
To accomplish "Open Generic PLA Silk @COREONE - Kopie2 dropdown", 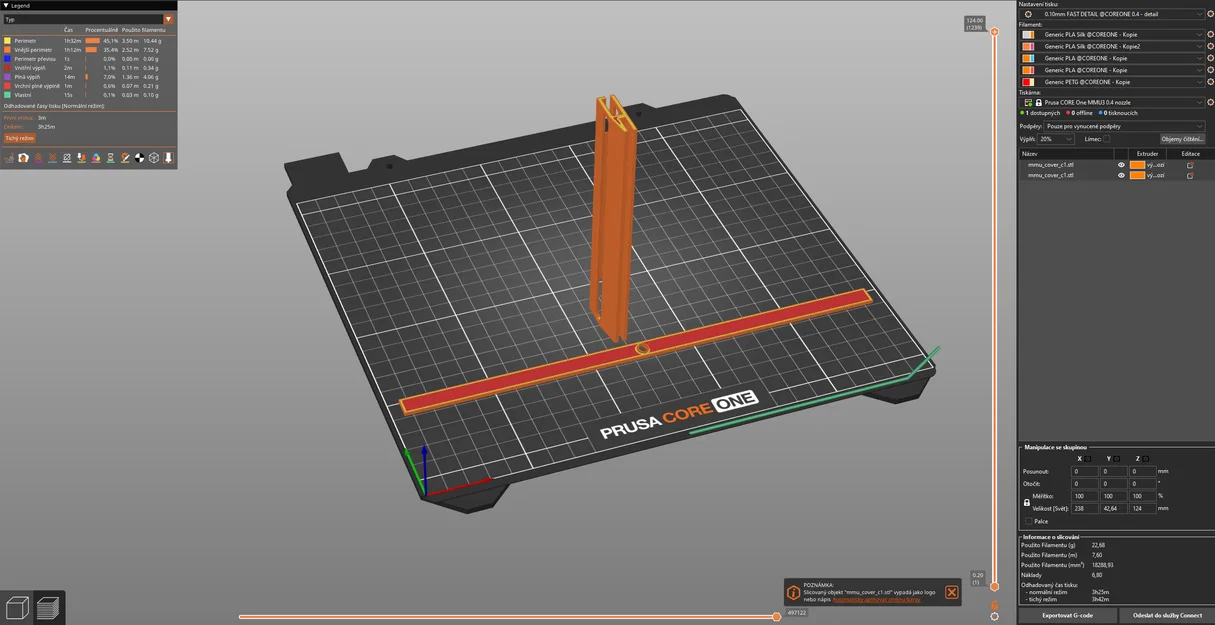I will click(x=1112, y=46).
